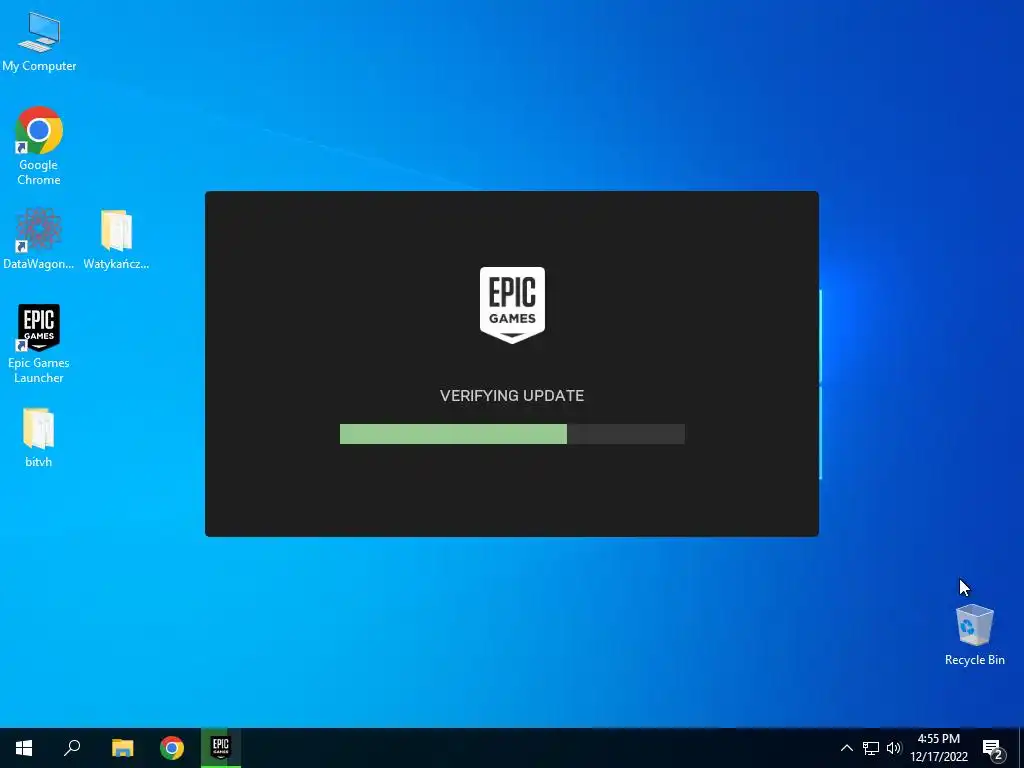
Task: Click the Show Desktop sliver button
Action: 1021,748
